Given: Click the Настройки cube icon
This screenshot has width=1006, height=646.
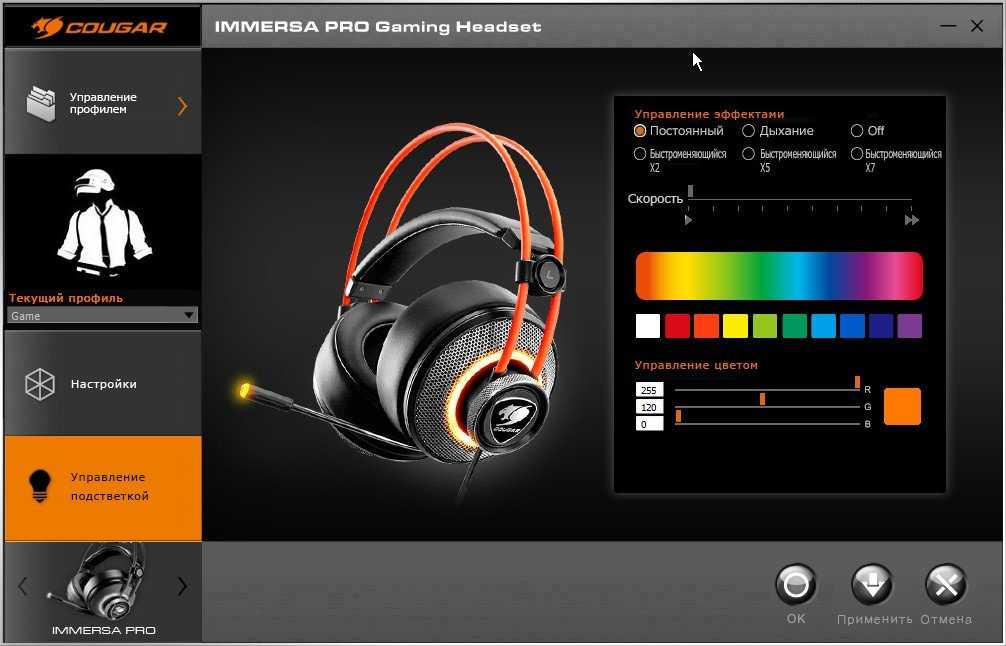Looking at the screenshot, I should [40, 384].
